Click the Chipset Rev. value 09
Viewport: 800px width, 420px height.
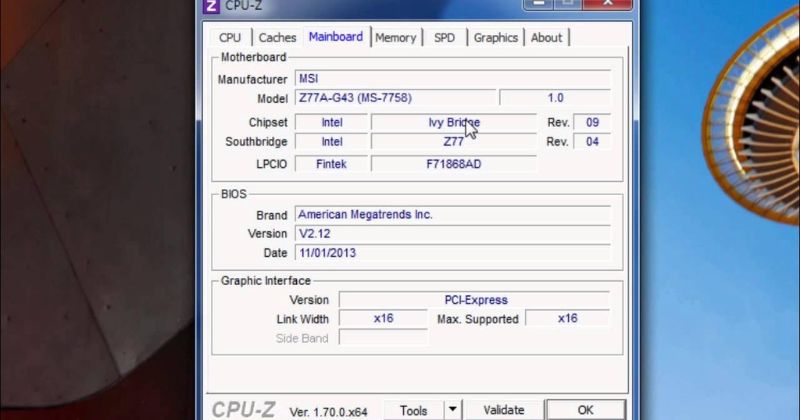tap(592, 122)
